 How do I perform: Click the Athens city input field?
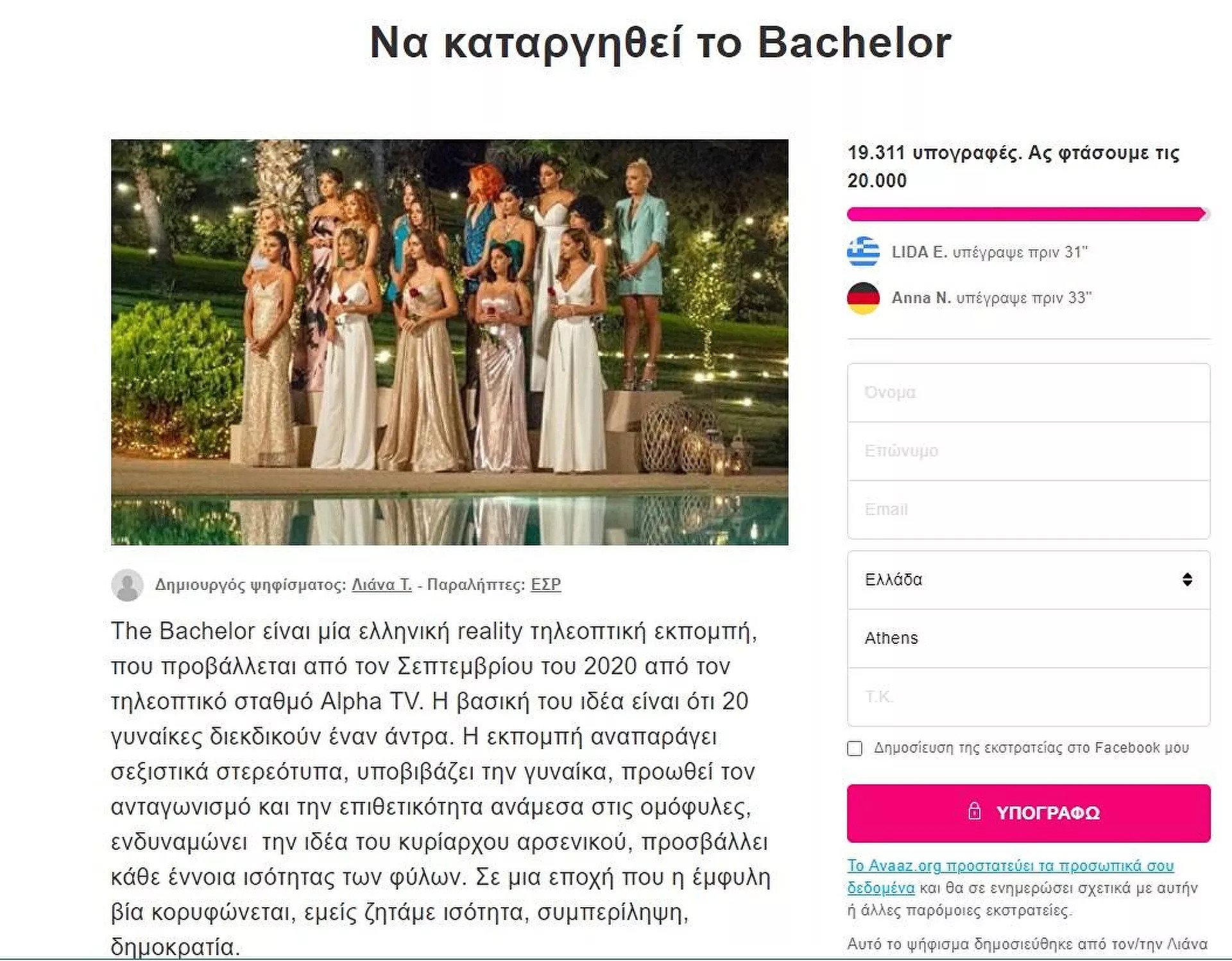point(1028,638)
